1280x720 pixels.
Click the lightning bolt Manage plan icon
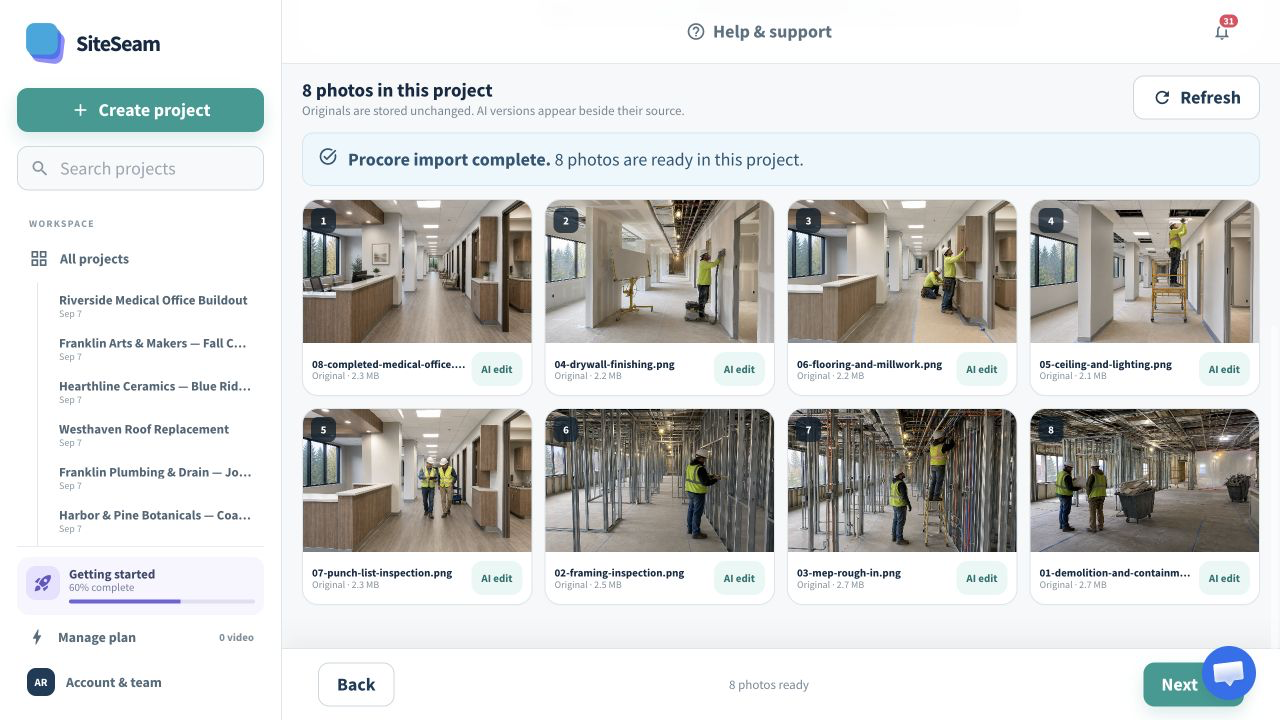pyautogui.click(x=38, y=637)
